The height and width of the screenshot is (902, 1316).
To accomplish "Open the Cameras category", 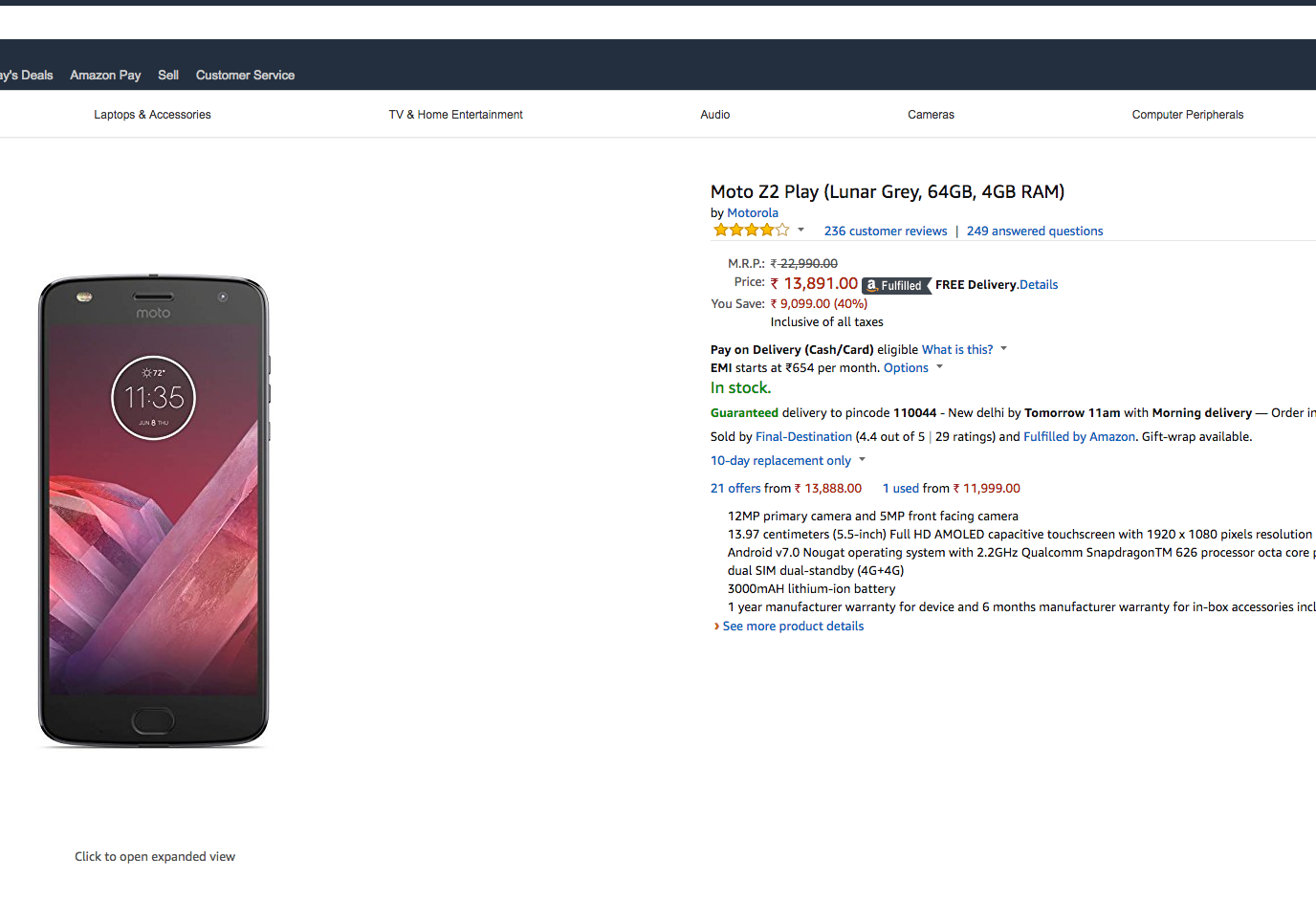I will tap(931, 115).
